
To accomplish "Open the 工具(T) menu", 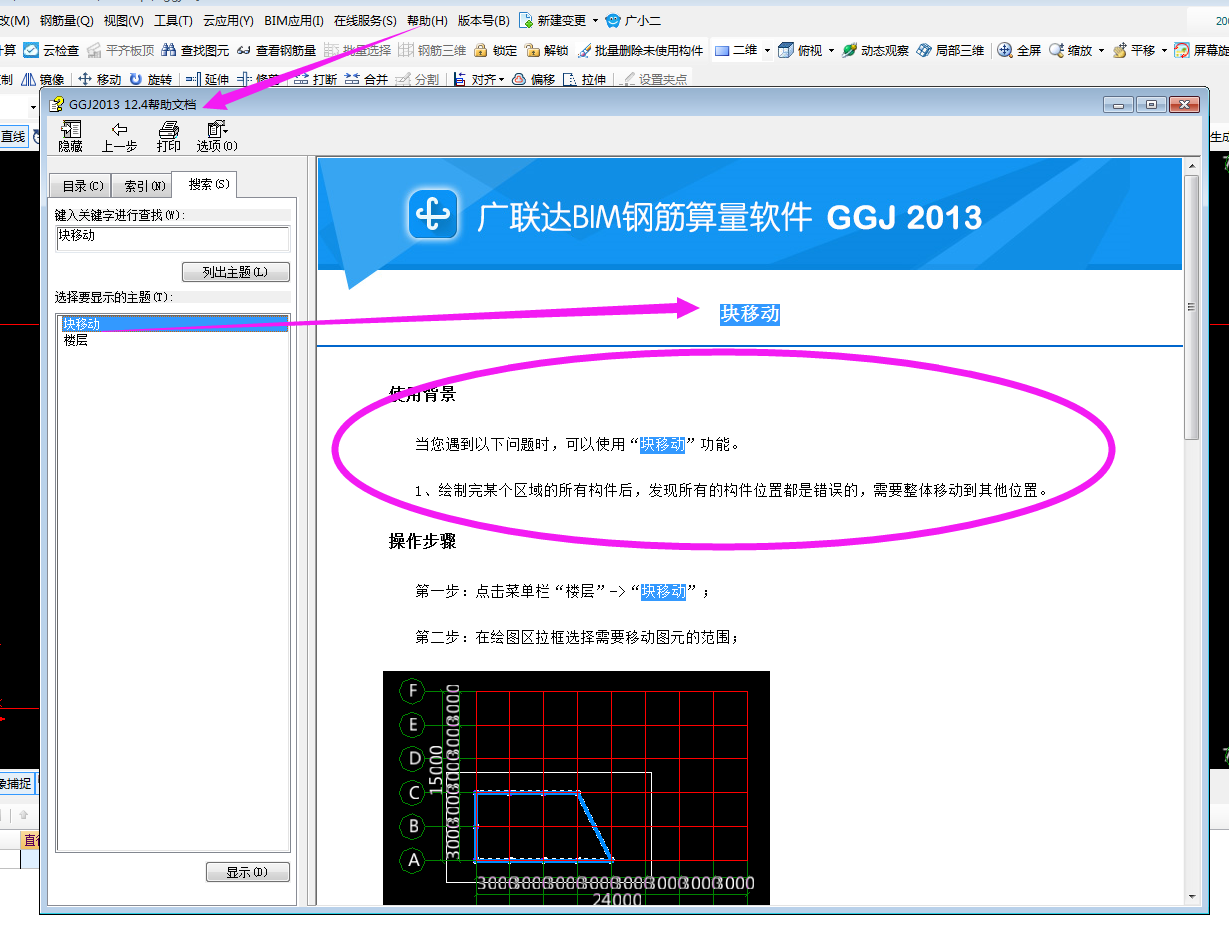I will [173, 20].
